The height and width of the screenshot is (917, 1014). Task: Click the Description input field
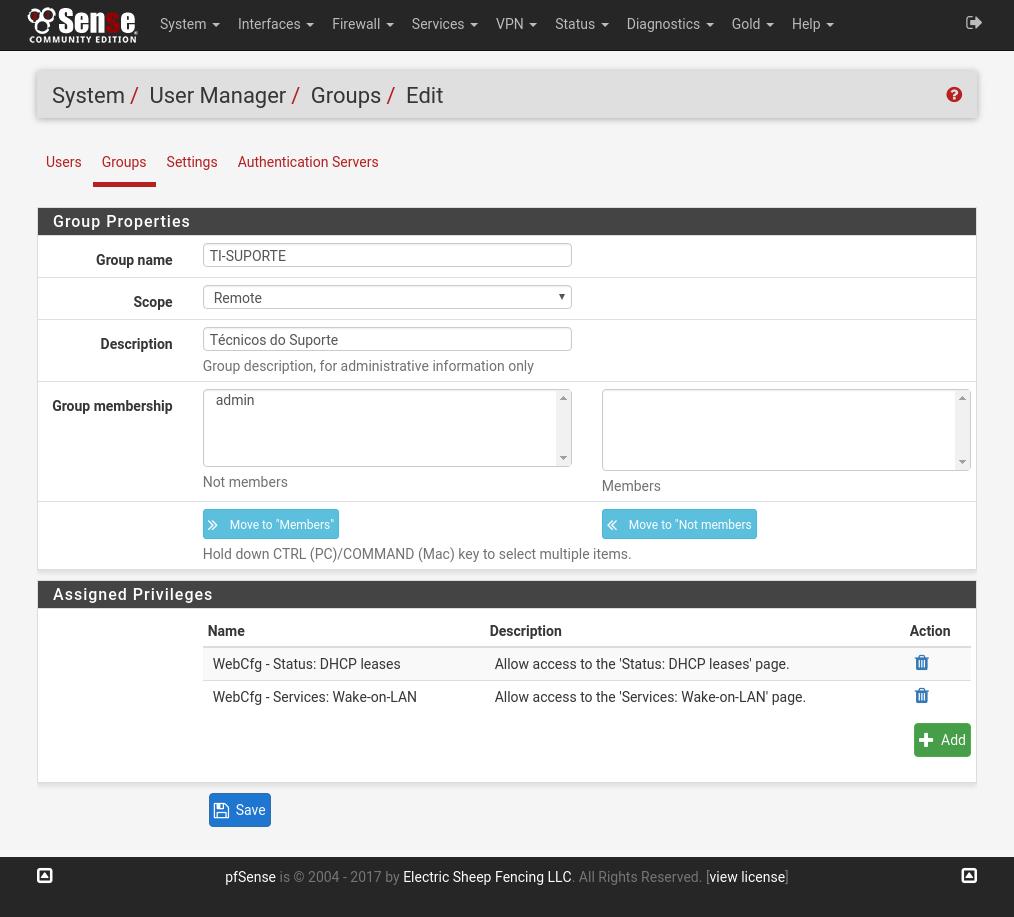click(x=387, y=340)
